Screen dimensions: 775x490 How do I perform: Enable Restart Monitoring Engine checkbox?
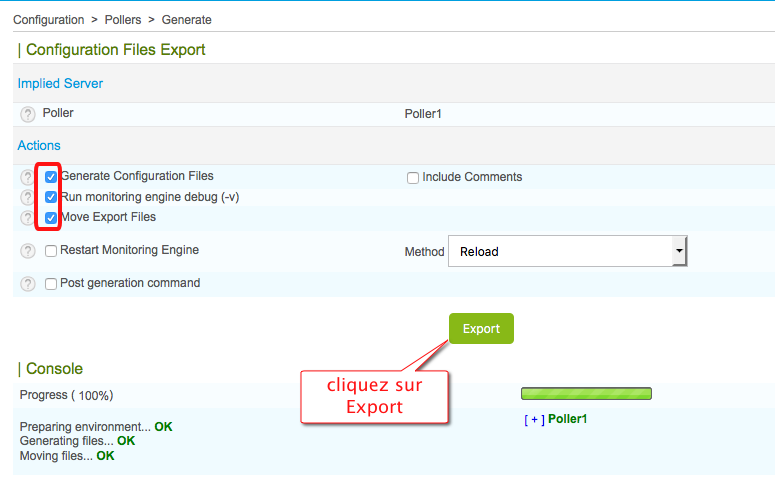51,251
